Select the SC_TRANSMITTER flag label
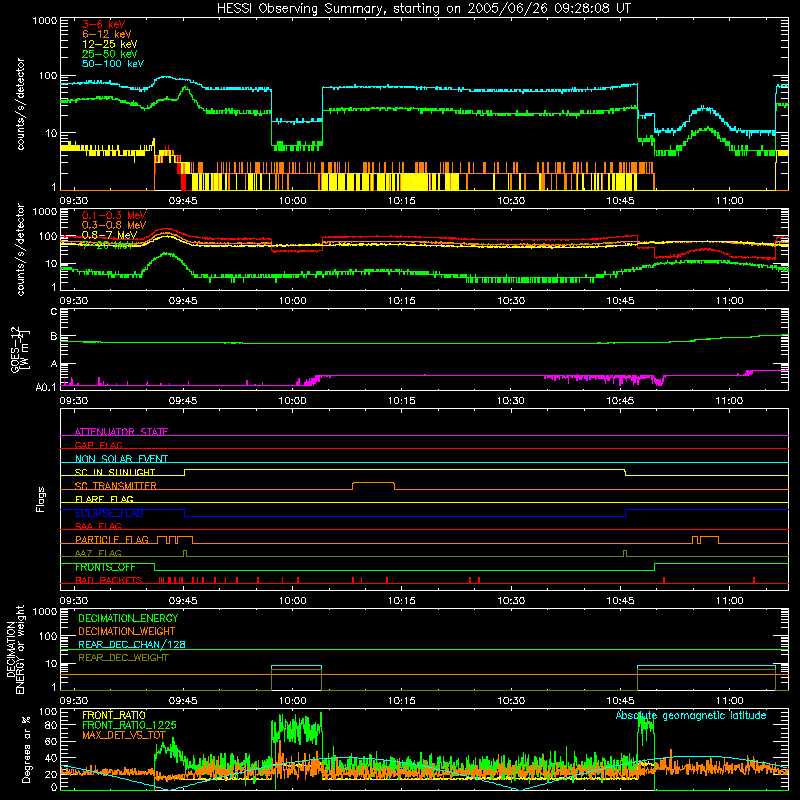The width and height of the screenshot is (800, 800). [116, 486]
